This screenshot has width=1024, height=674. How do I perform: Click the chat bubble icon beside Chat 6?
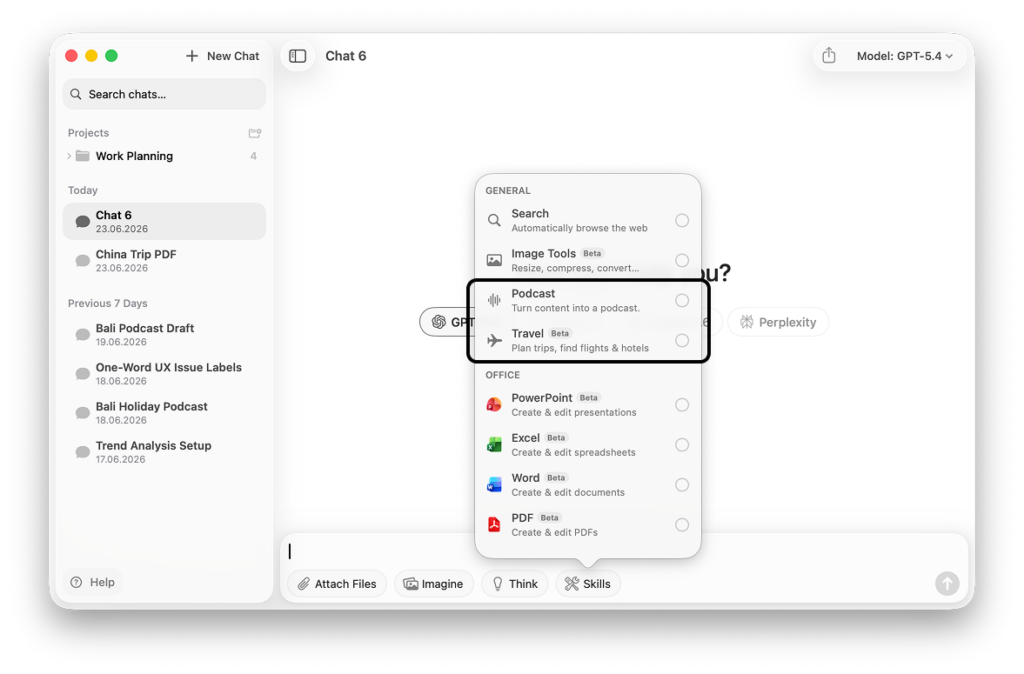(82, 221)
